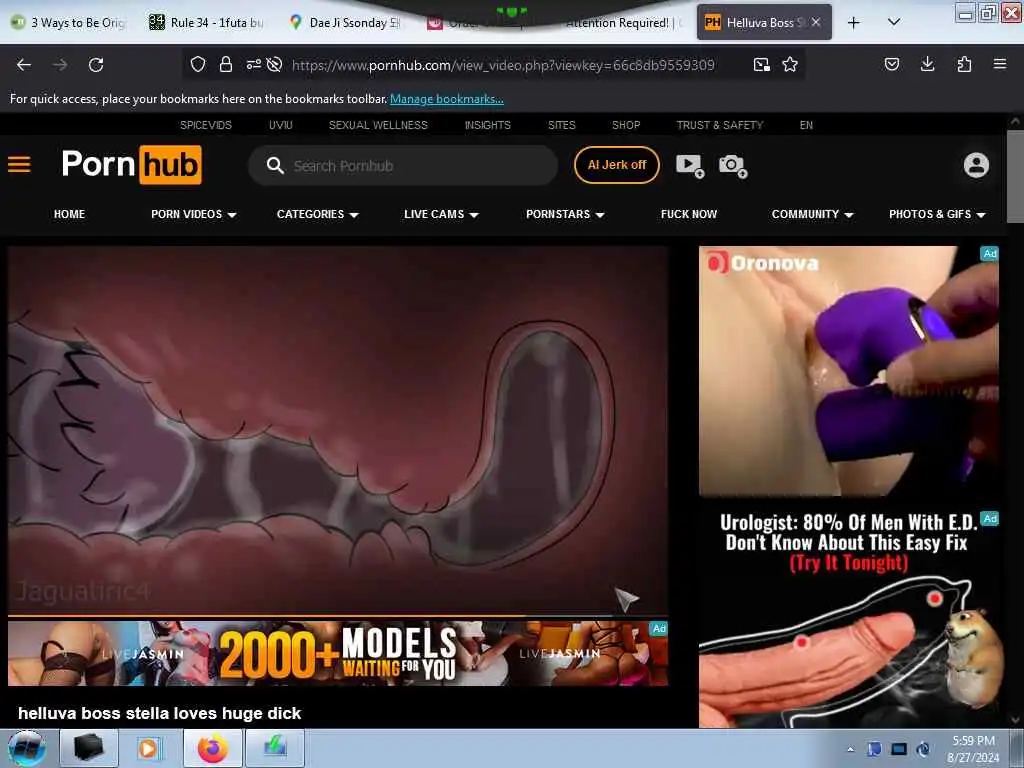Viewport: 1024px width, 768px height.
Task: Expand the dropdown right of LIVE CAMS
Action: click(x=565, y=214)
